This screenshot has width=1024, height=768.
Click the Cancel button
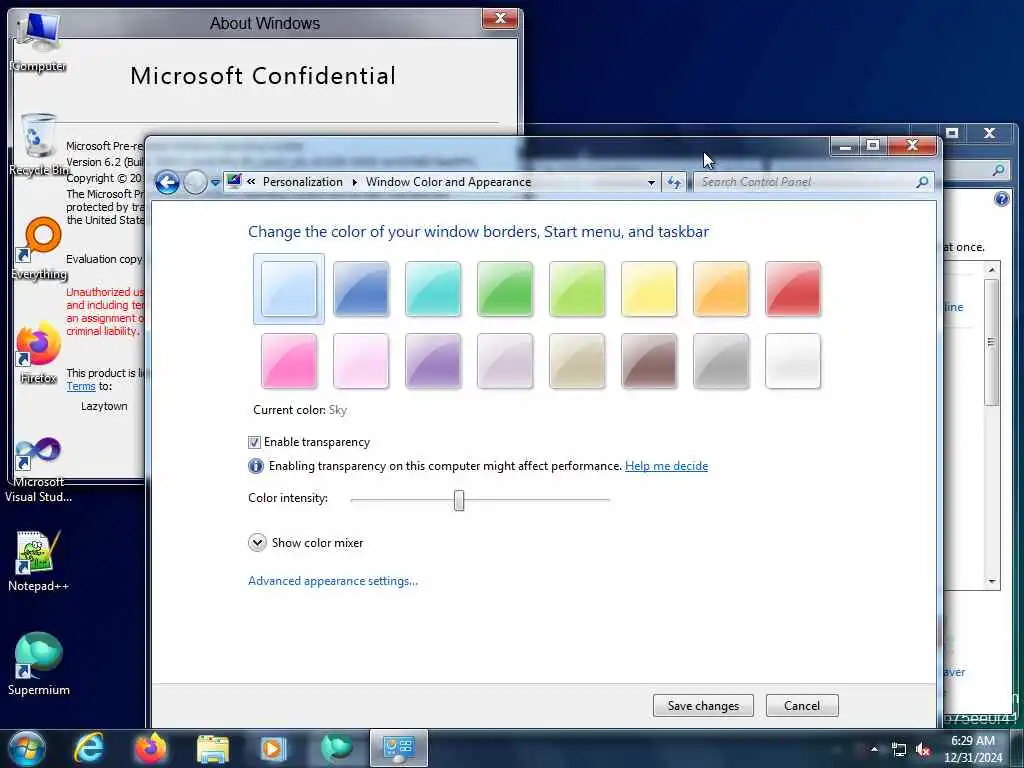pos(802,705)
